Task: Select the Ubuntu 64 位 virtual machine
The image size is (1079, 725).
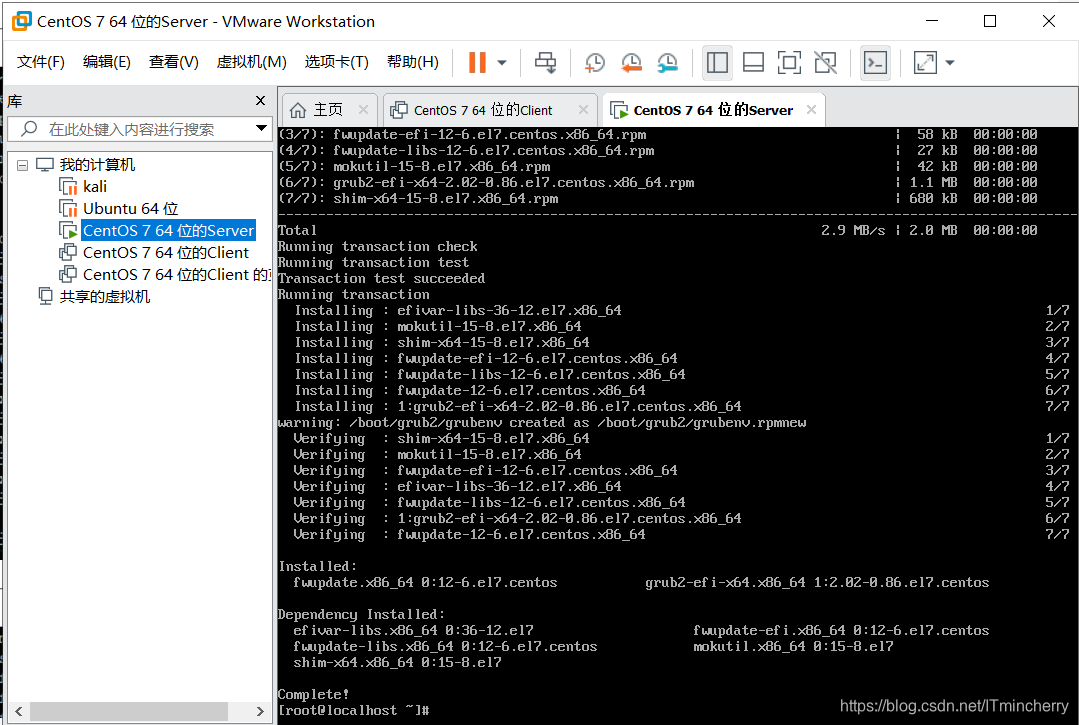Action: point(131,208)
